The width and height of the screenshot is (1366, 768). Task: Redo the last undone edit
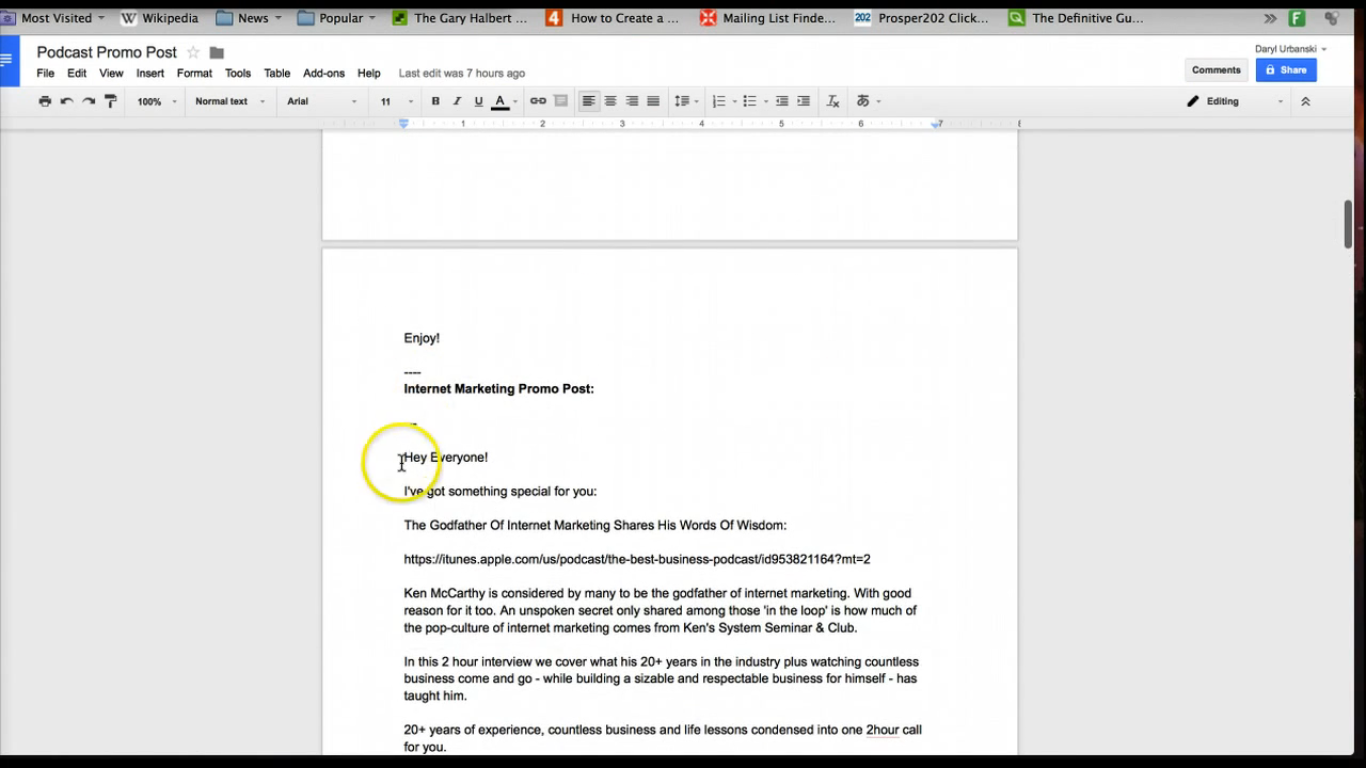tap(89, 101)
